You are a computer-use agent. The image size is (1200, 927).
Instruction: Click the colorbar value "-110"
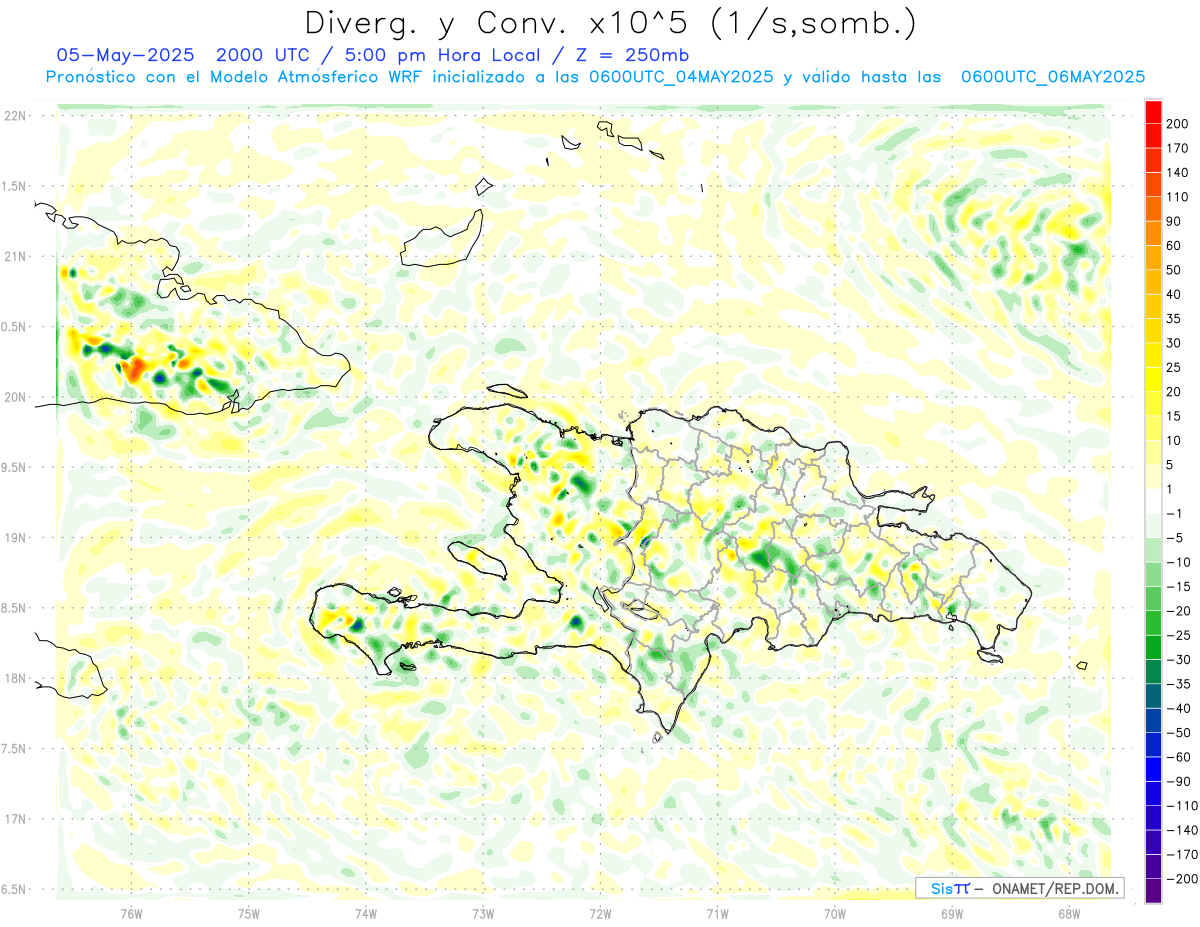click(1183, 806)
